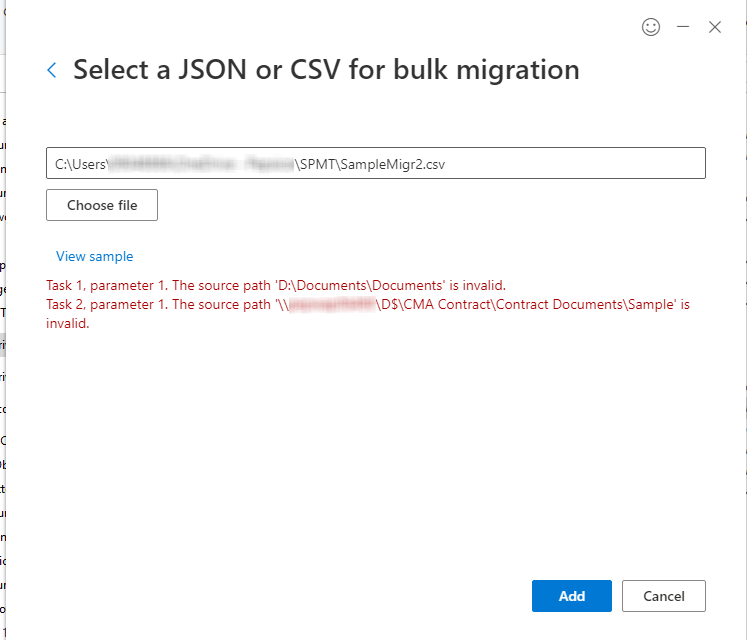Click the smiley feedback icon
Screen dimensions: 747x640
pyautogui.click(x=651, y=28)
